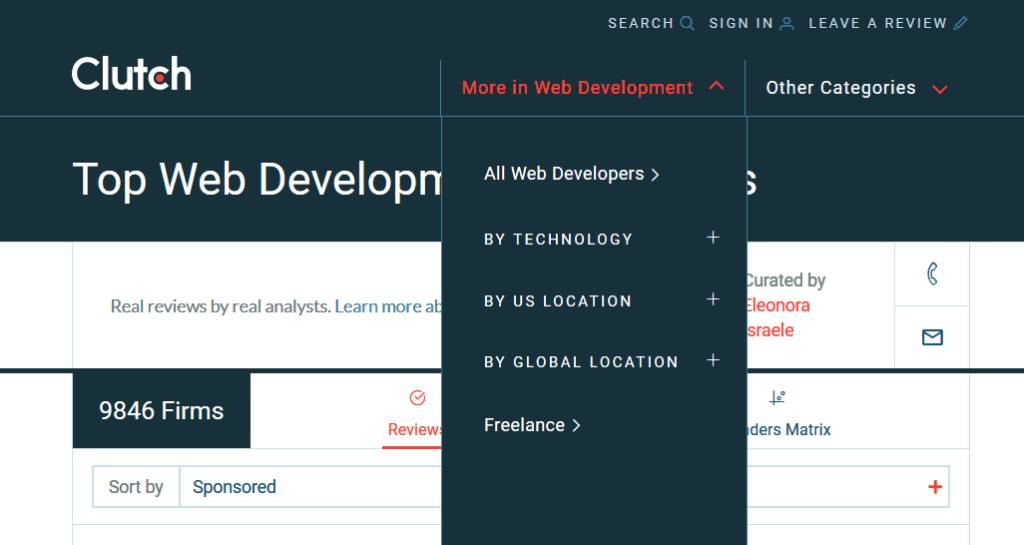Open the Learn more about link

(389, 306)
